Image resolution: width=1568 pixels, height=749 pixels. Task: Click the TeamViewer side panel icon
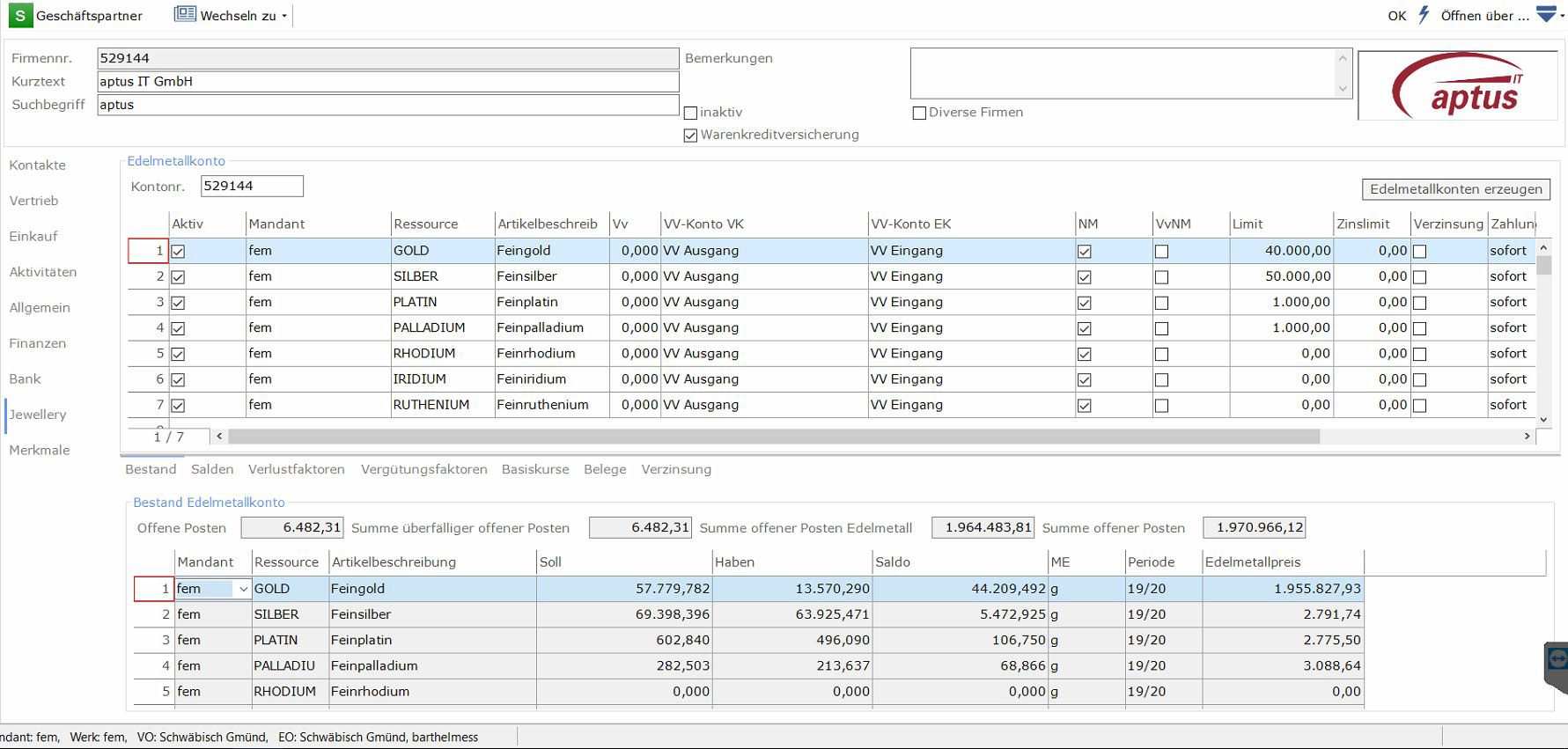1557,660
